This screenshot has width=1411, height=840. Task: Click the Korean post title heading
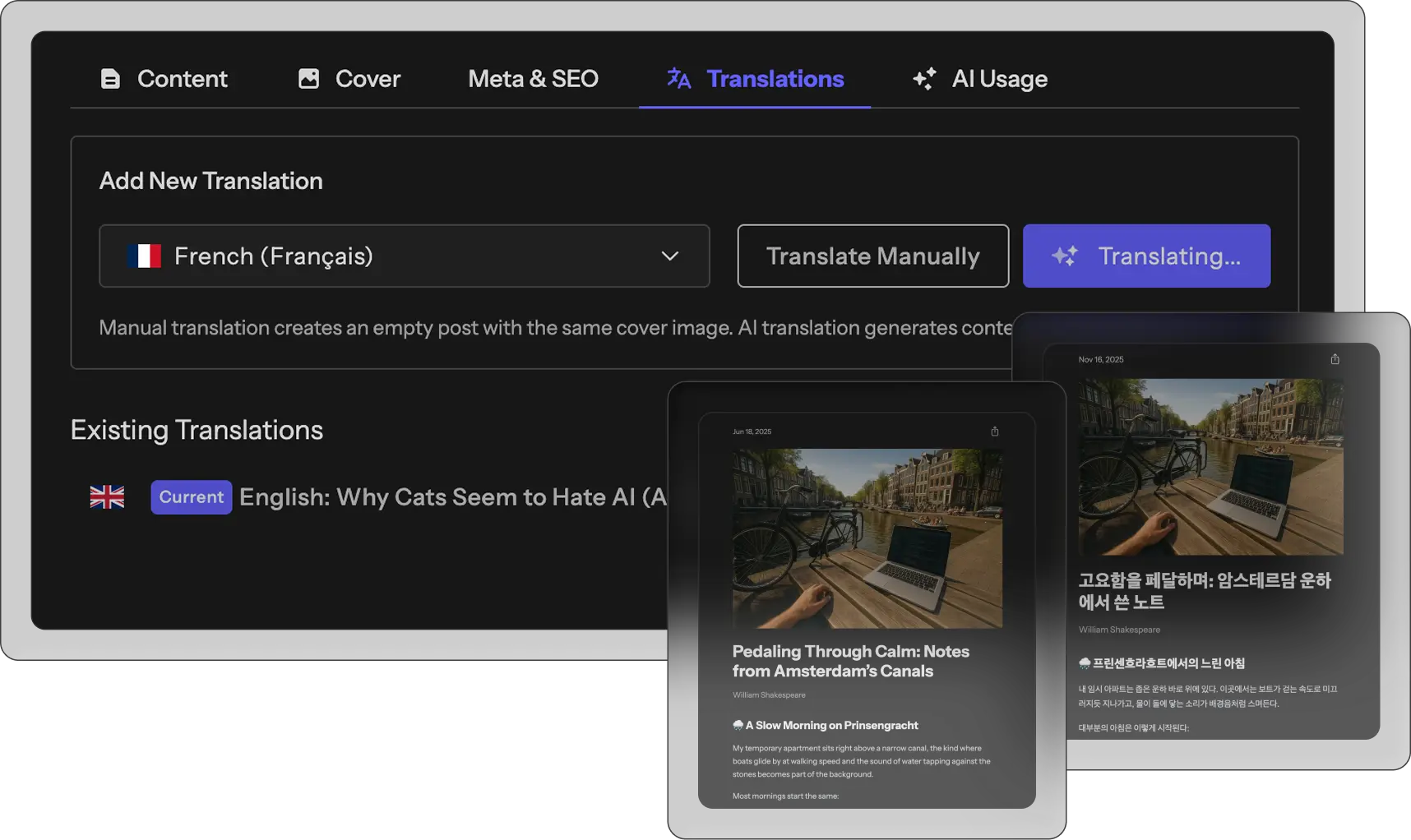[x=1204, y=591]
